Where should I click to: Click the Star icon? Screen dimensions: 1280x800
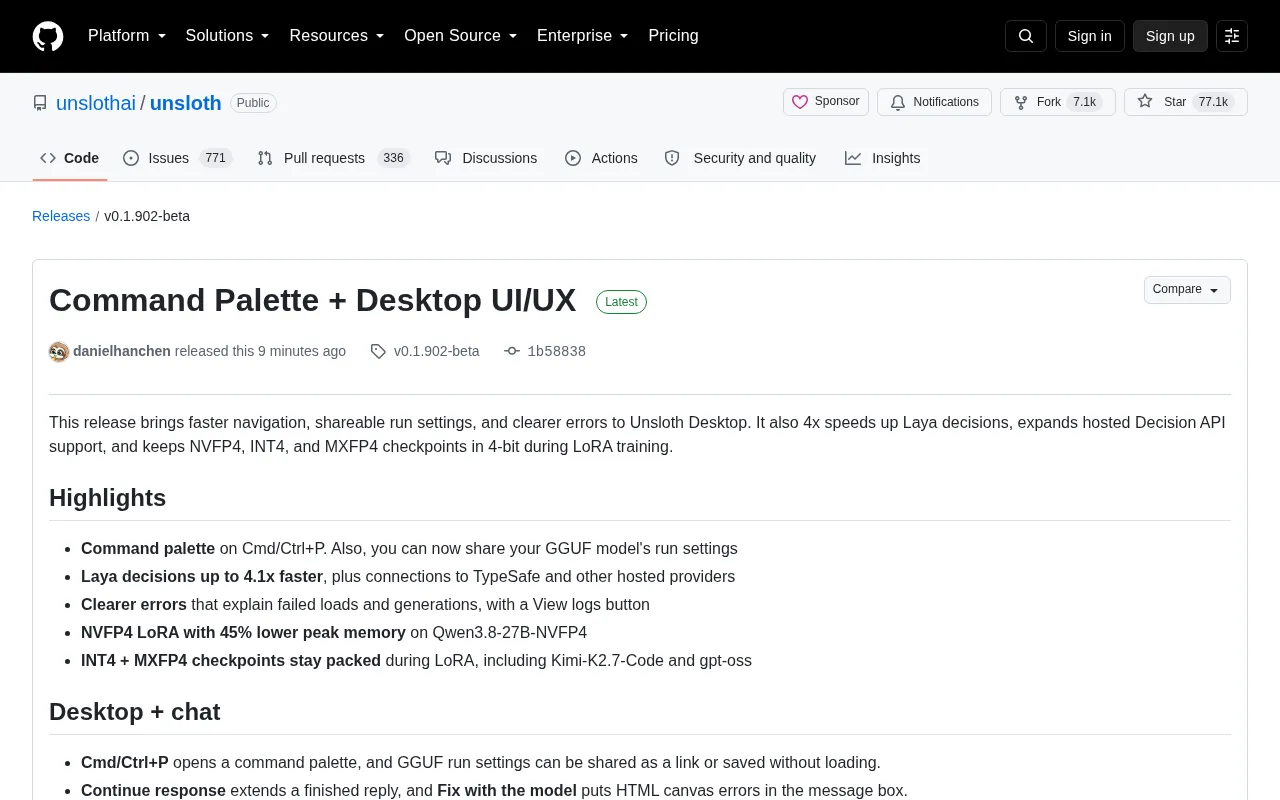pyautogui.click(x=1145, y=102)
